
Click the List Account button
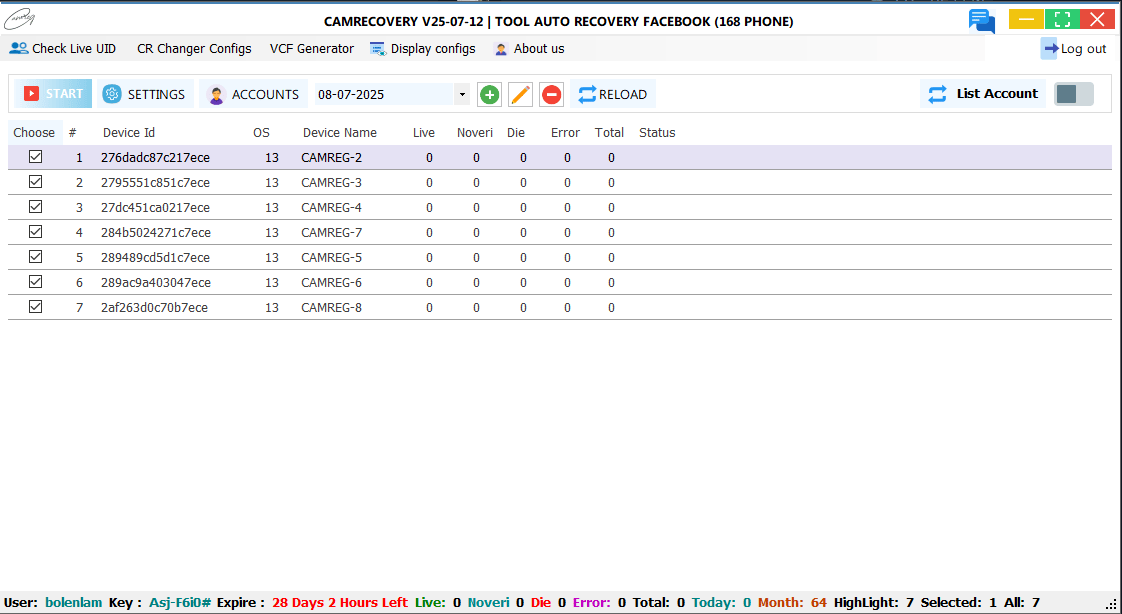tap(982, 94)
